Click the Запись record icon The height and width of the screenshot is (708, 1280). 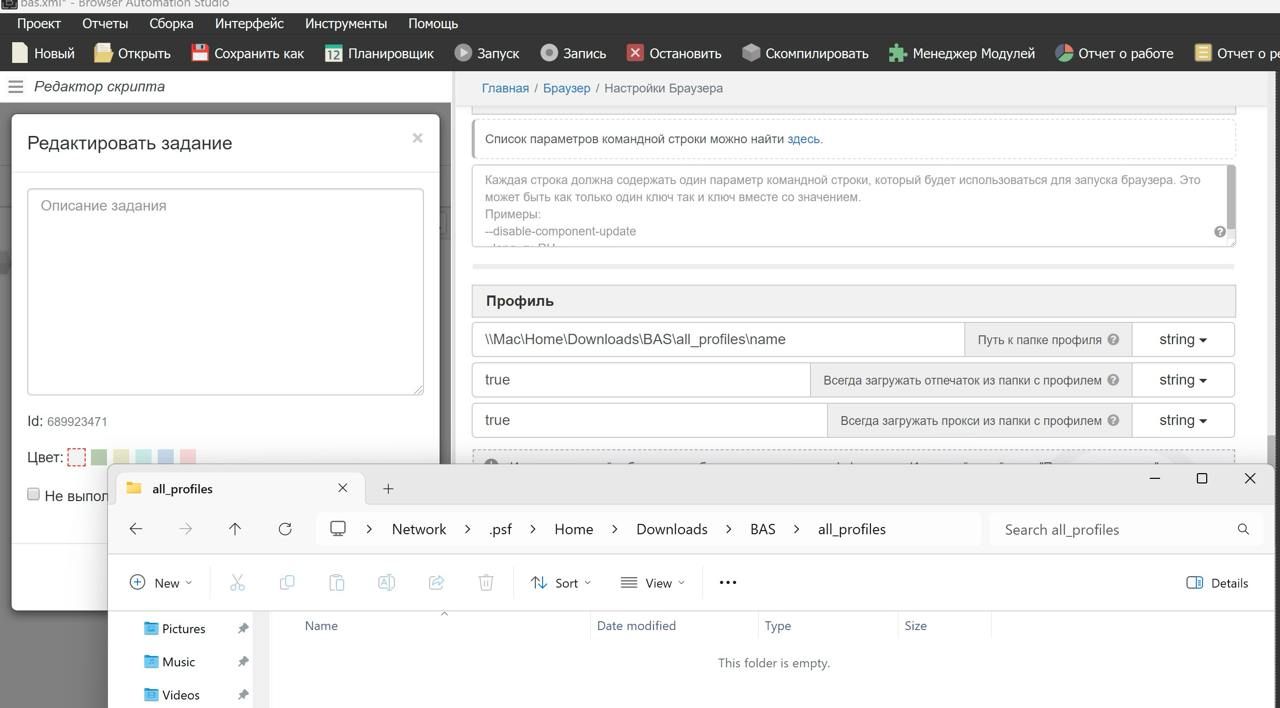pos(549,53)
